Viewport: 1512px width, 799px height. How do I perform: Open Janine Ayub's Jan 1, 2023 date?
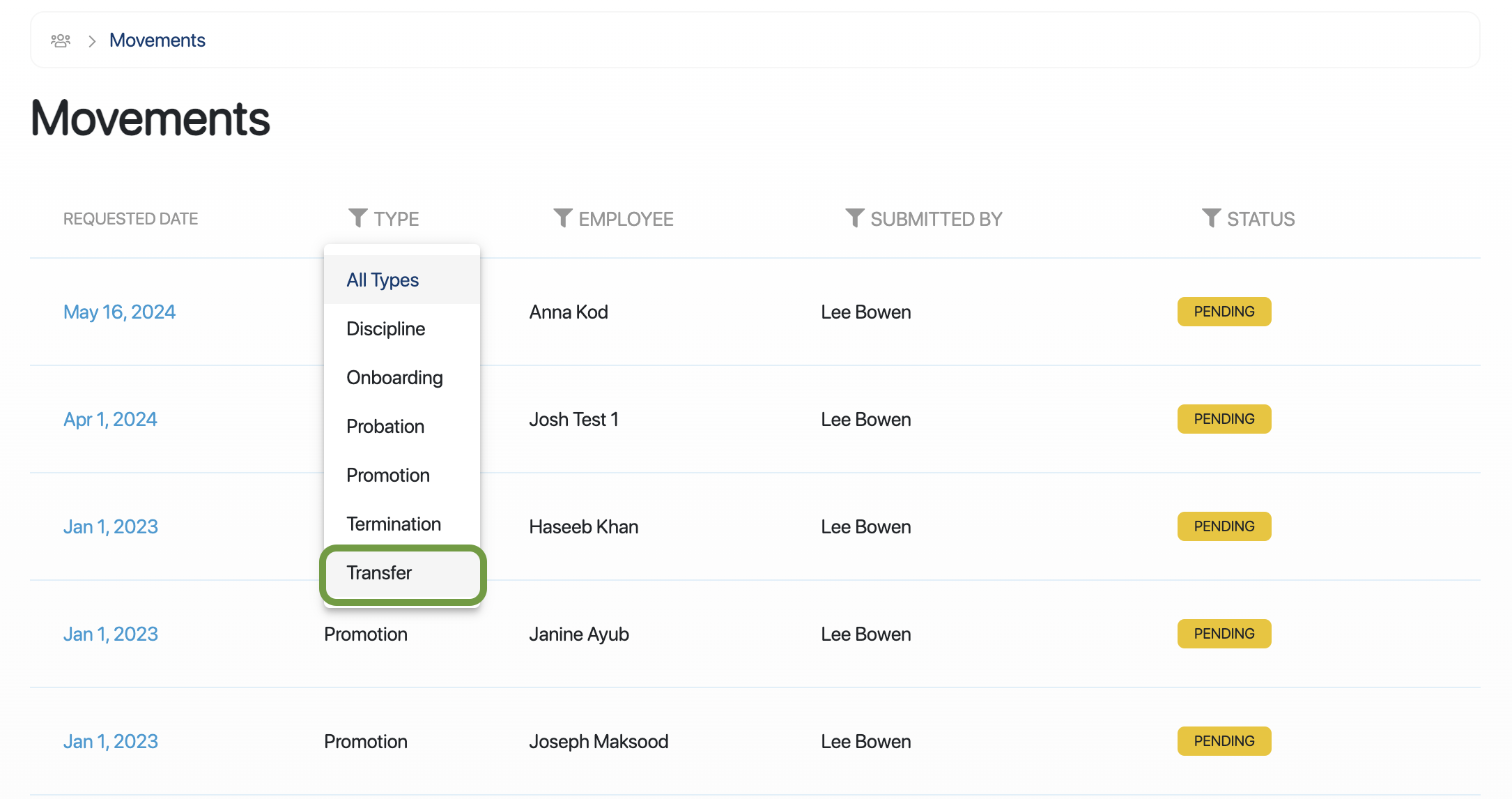(x=111, y=634)
